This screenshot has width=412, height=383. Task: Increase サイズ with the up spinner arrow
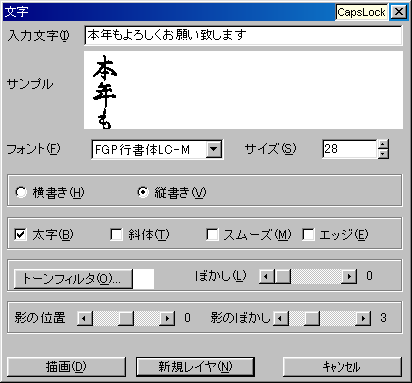tap(383, 144)
